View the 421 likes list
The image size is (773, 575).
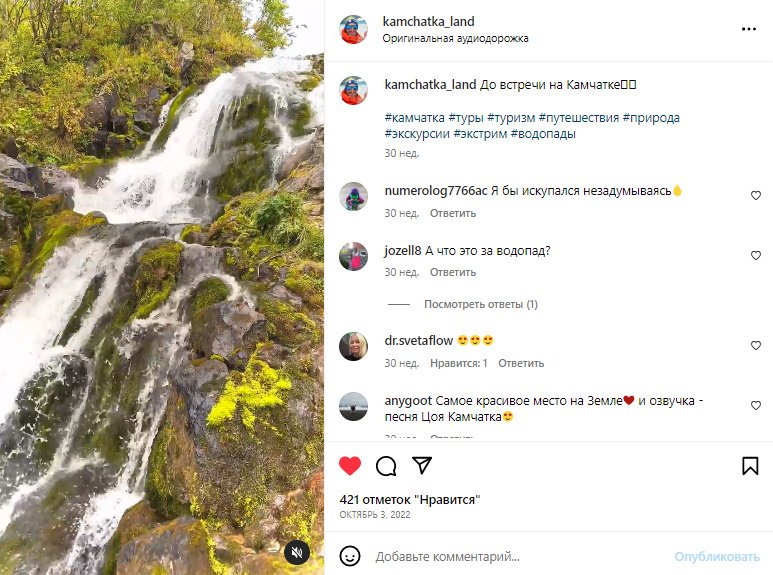(x=410, y=499)
